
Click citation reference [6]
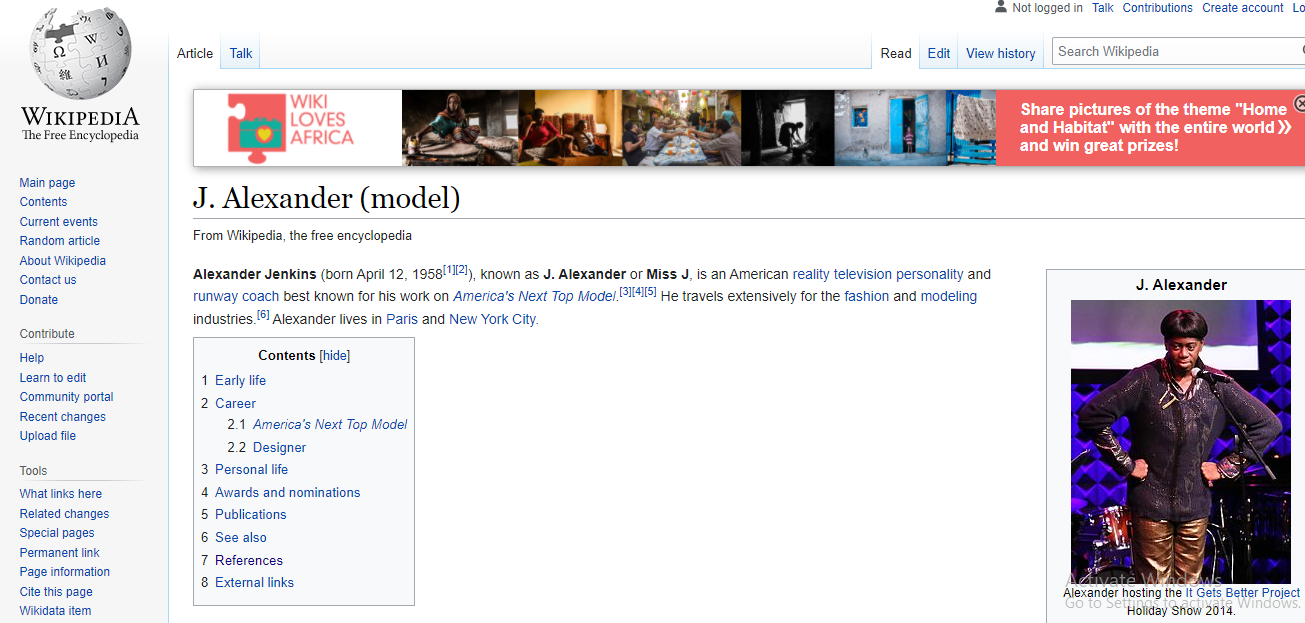[263, 315]
